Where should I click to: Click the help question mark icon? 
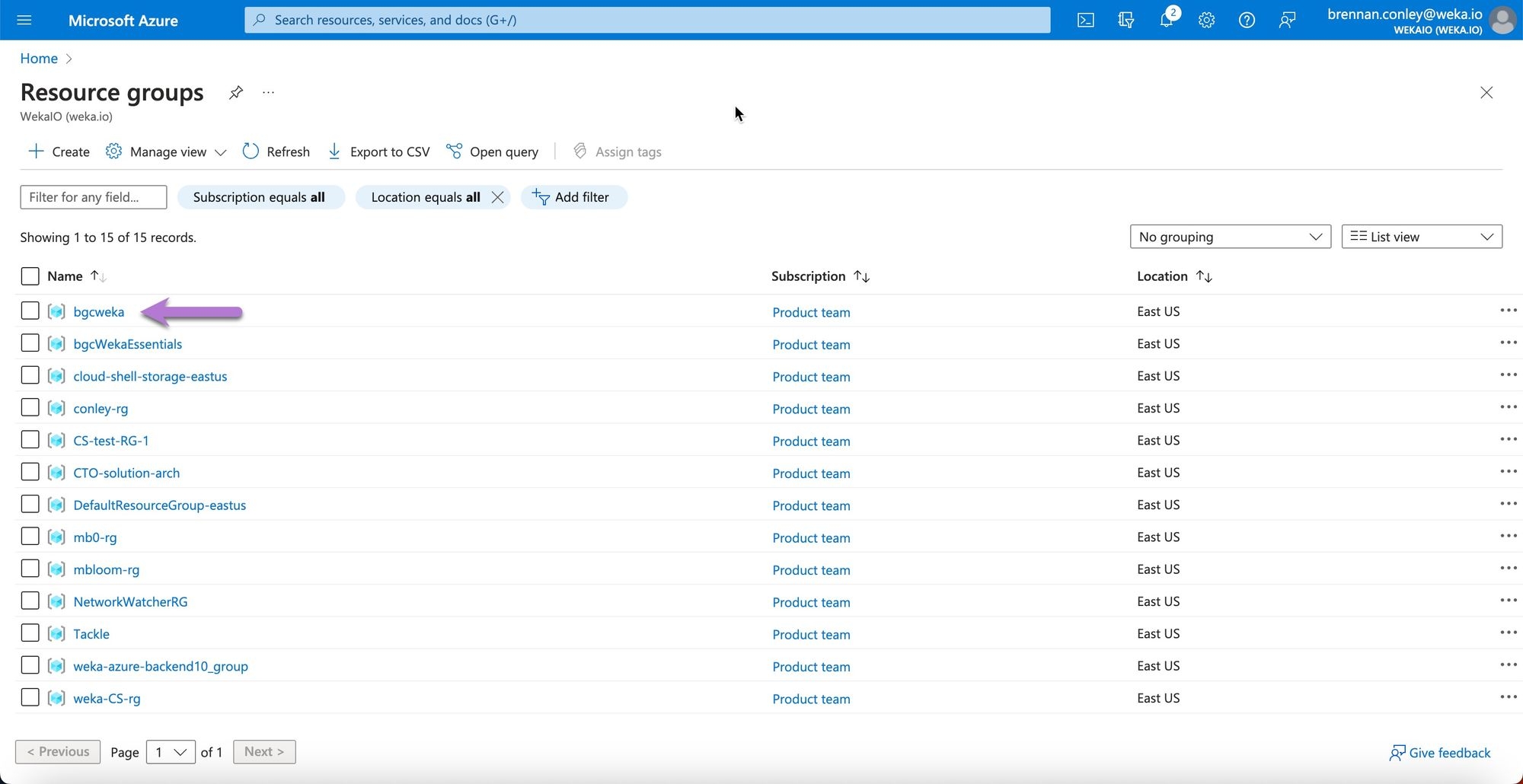point(1247,21)
